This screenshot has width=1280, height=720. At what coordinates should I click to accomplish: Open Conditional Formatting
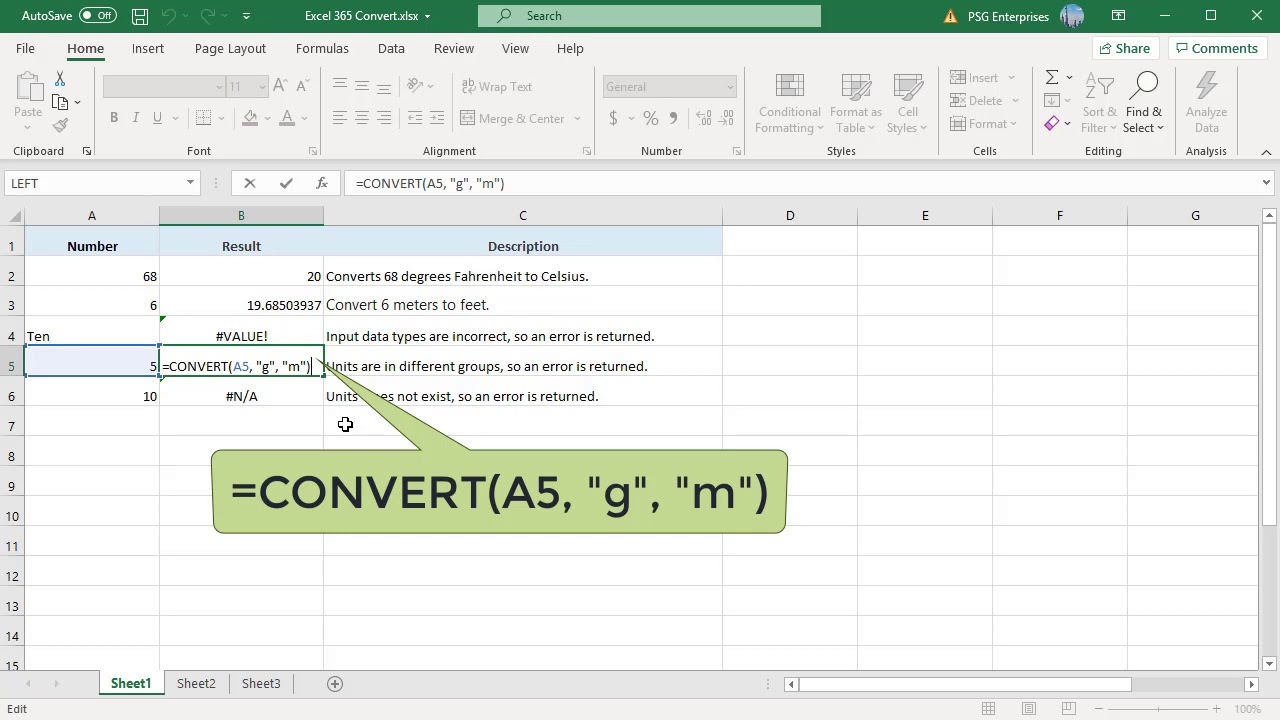tap(790, 104)
